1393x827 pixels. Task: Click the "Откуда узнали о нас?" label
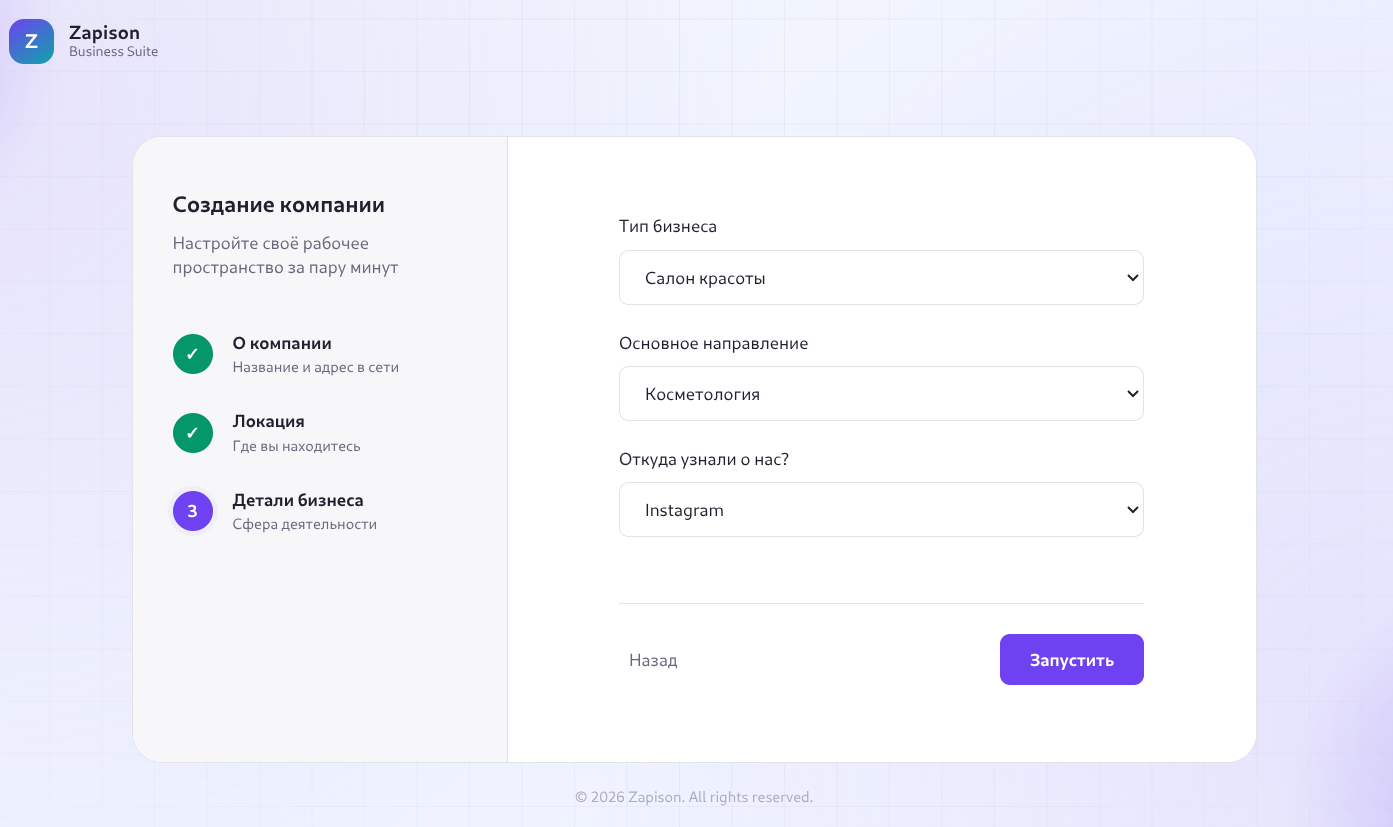tap(704, 459)
